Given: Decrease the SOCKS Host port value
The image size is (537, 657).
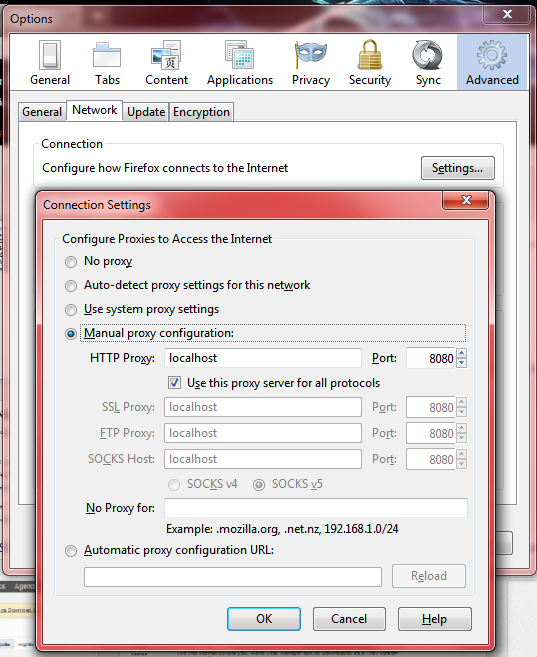Looking at the screenshot, I should (461, 464).
